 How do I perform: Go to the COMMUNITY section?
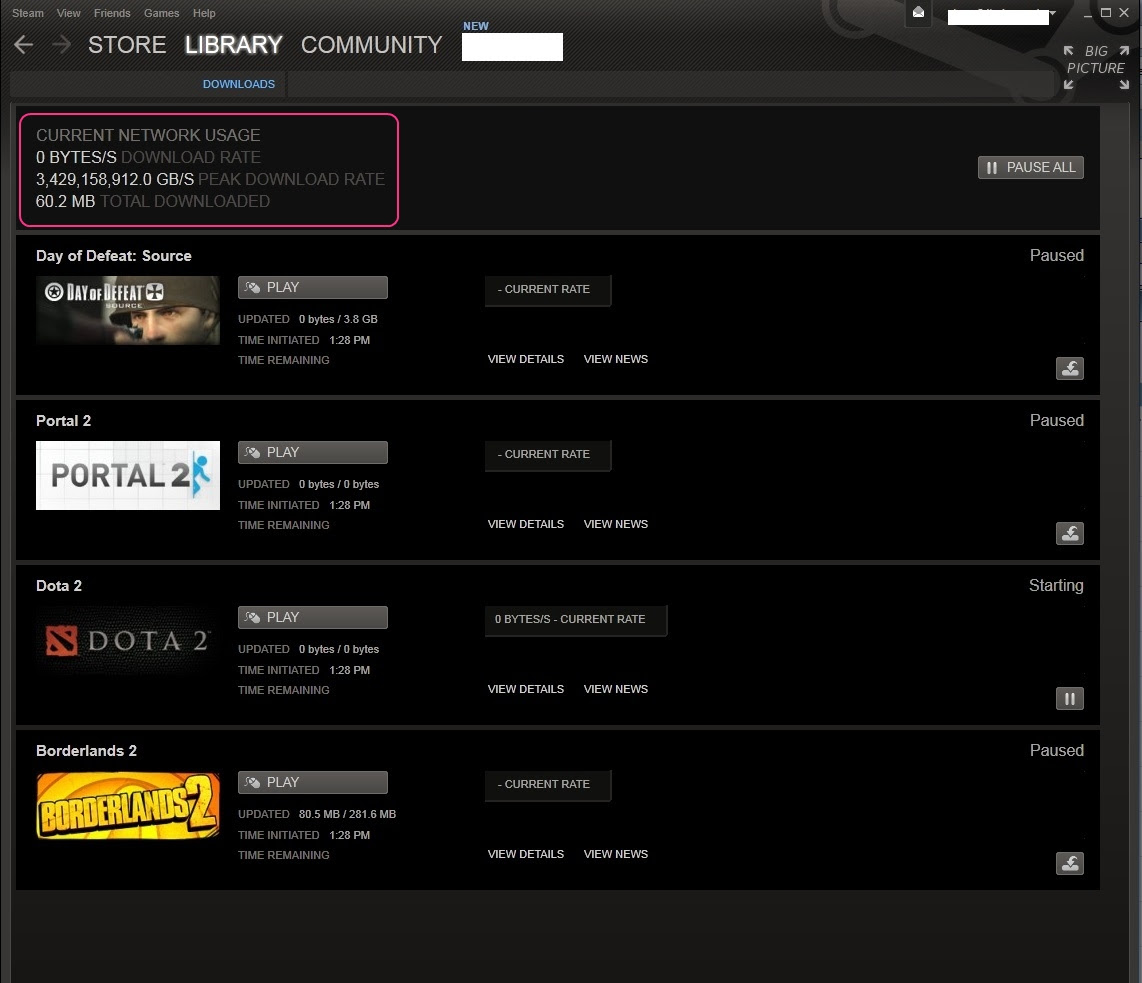pos(371,45)
